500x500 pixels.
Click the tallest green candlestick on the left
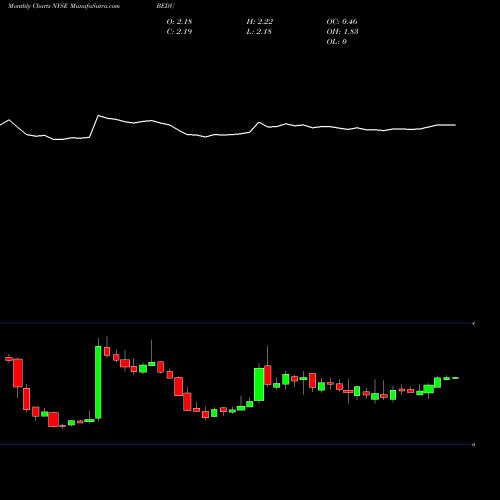click(98, 382)
